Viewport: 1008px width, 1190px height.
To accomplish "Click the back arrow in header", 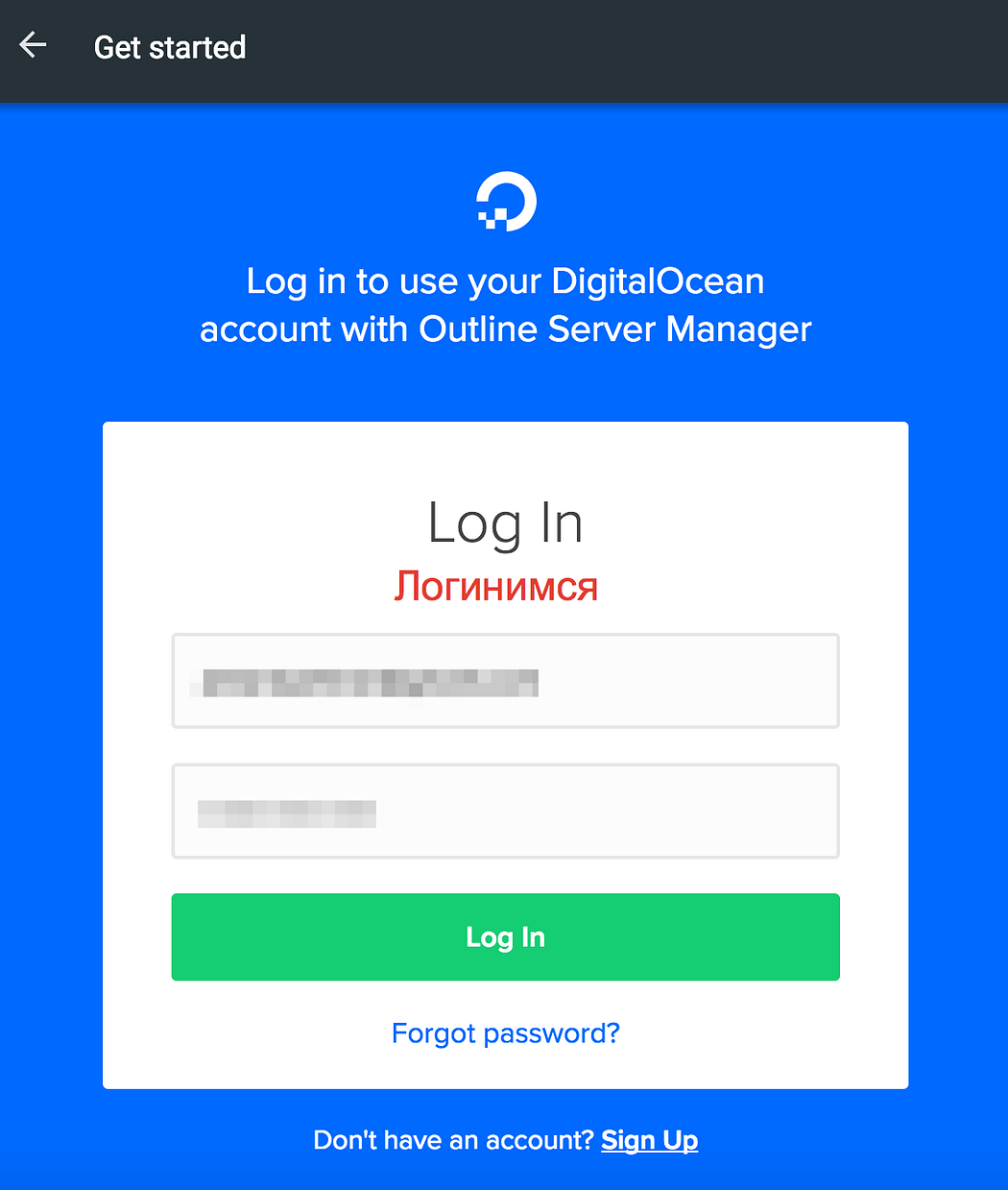I will click(33, 45).
